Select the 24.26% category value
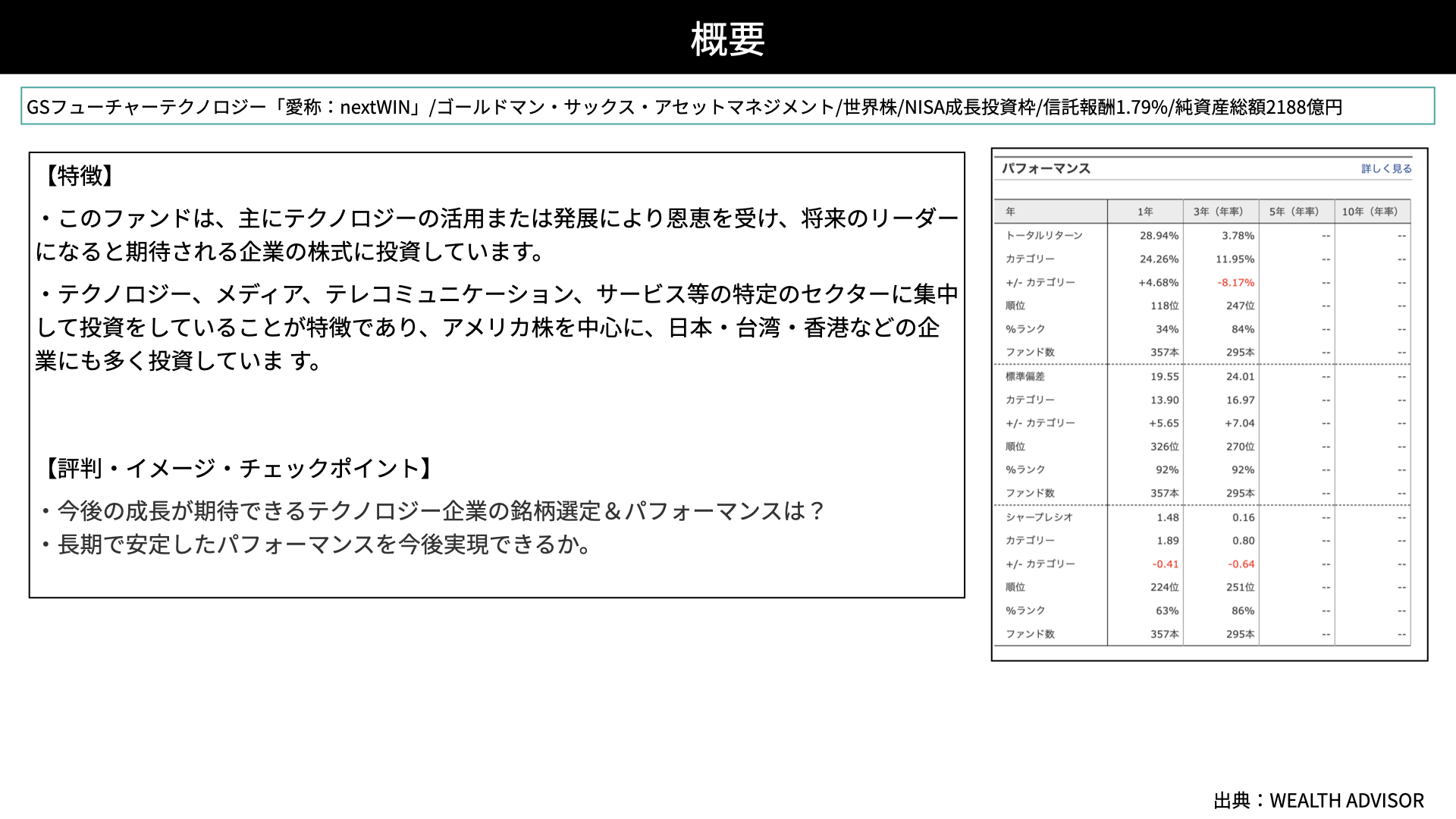1456x819 pixels. tap(1159, 259)
